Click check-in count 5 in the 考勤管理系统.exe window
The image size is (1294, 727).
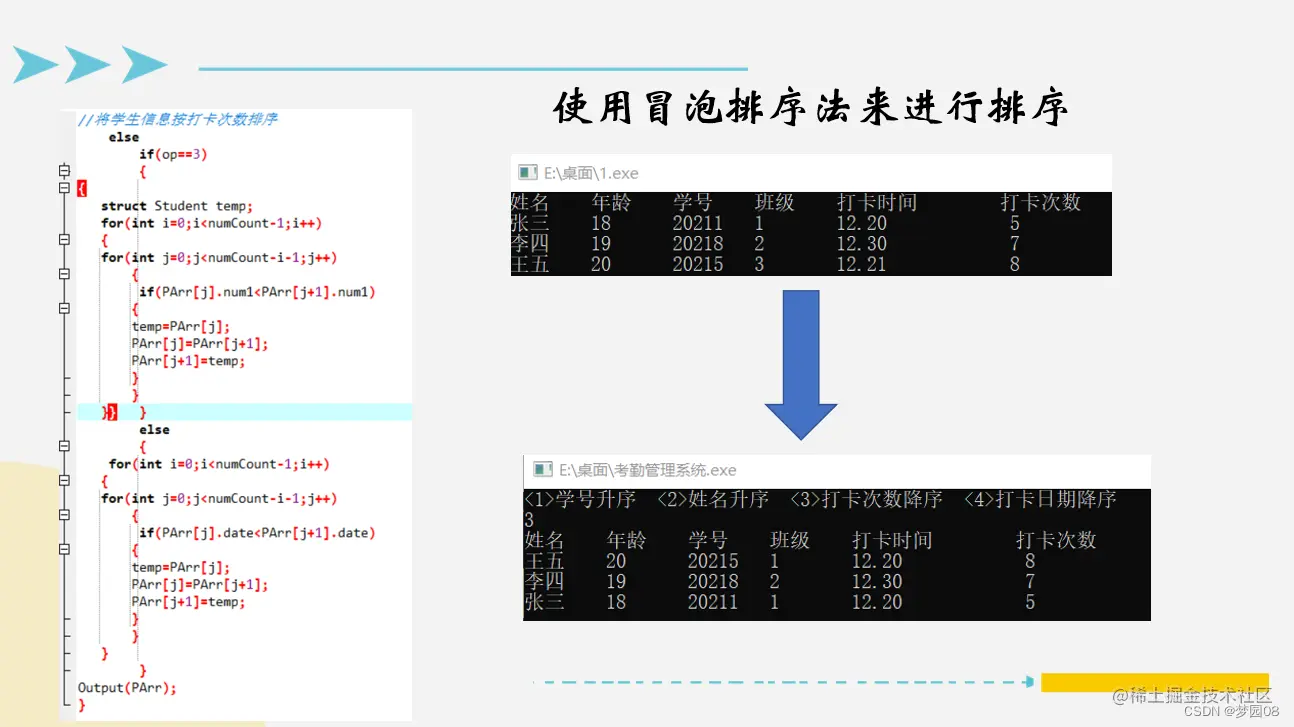pyautogui.click(x=1030, y=602)
